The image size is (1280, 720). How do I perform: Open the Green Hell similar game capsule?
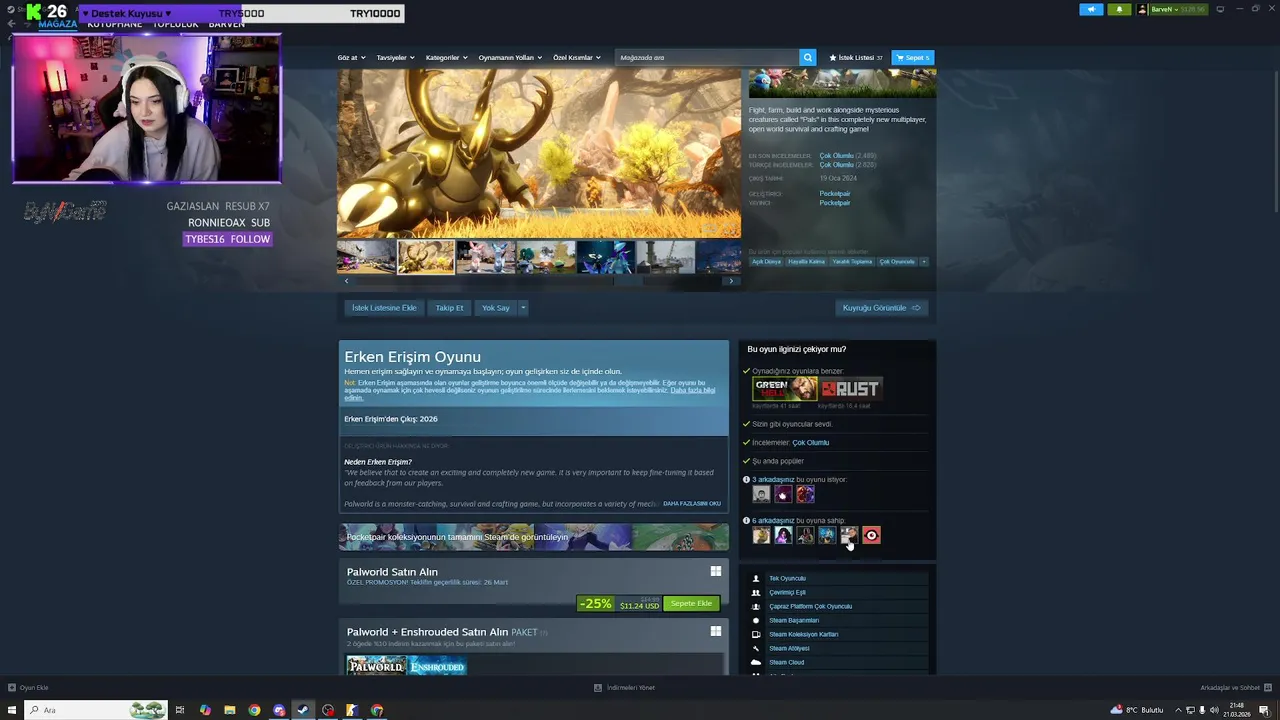(785, 389)
